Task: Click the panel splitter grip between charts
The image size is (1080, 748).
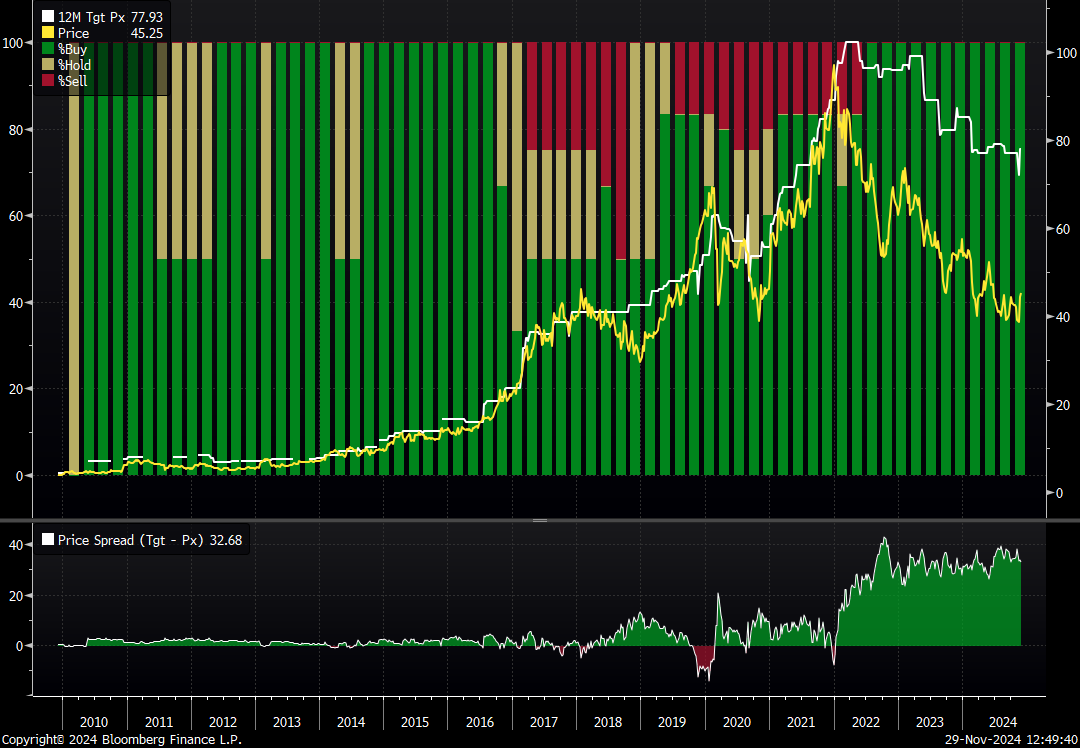Action: [x=539, y=521]
